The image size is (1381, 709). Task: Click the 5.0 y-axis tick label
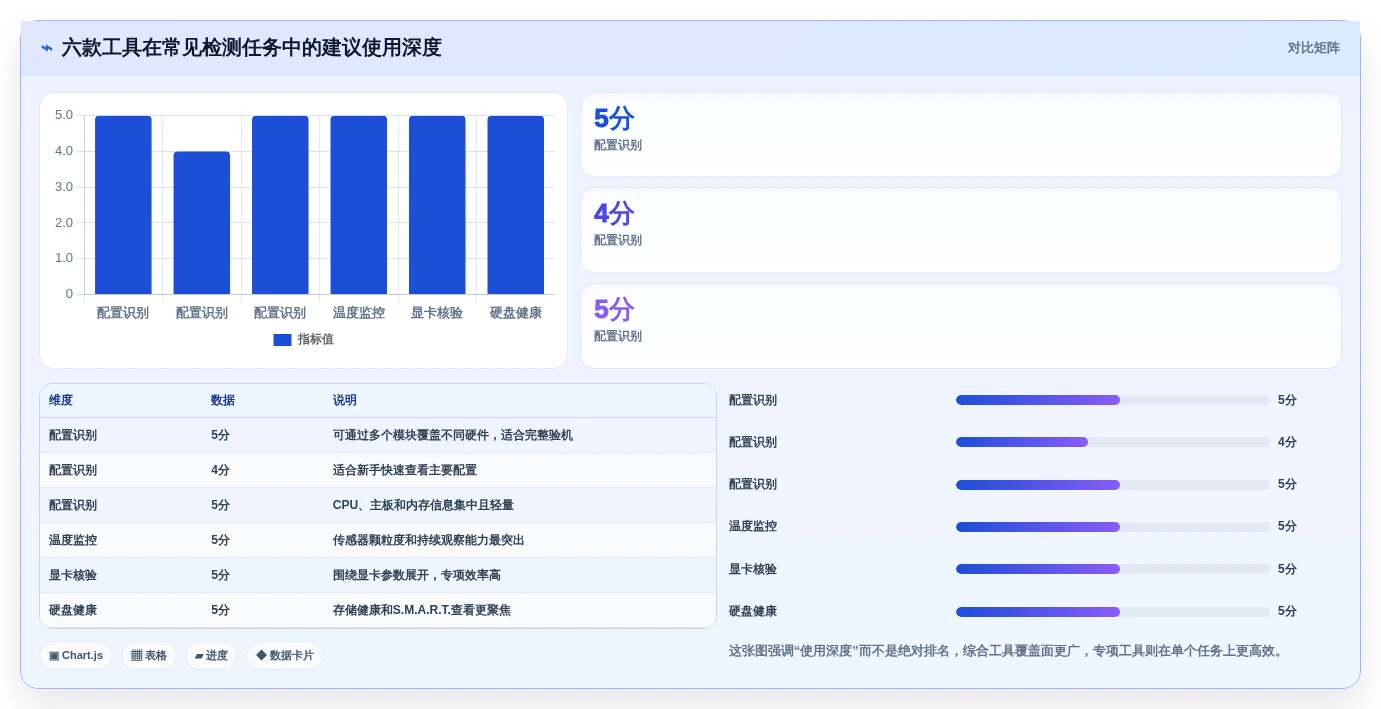tap(64, 115)
